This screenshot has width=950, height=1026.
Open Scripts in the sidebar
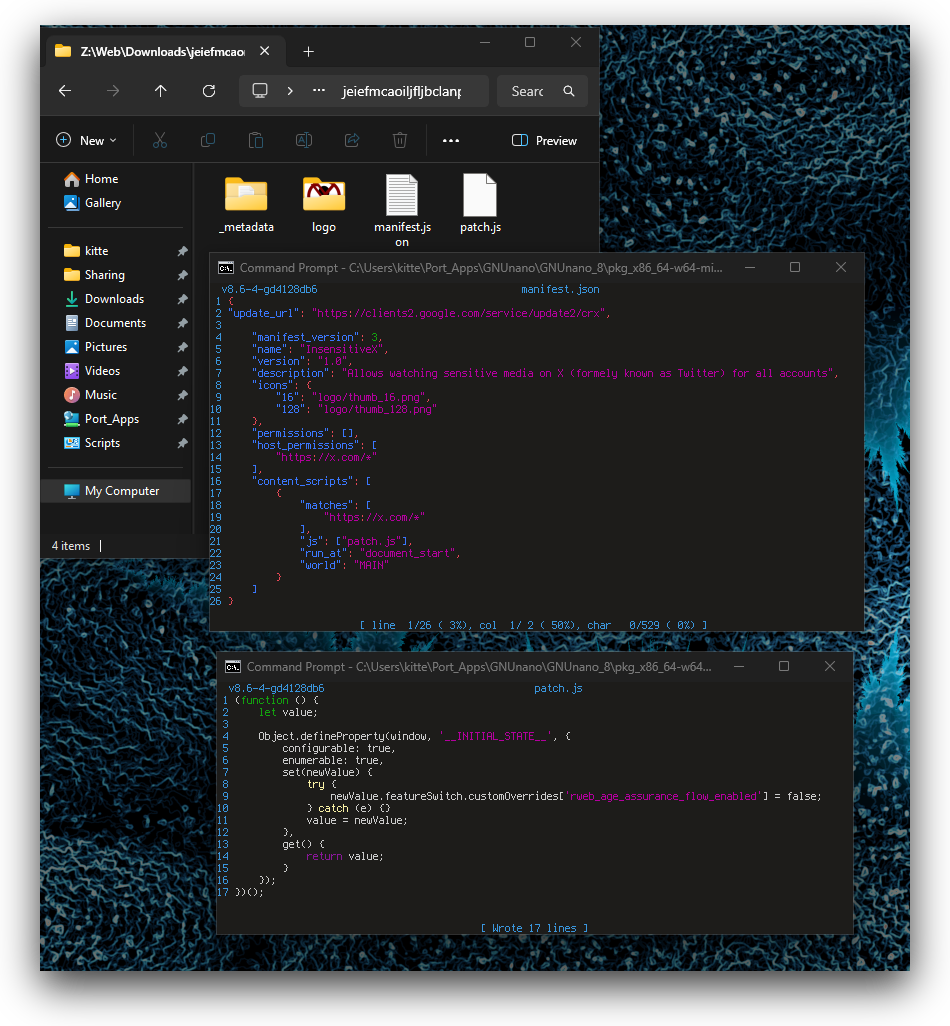(x=92, y=443)
